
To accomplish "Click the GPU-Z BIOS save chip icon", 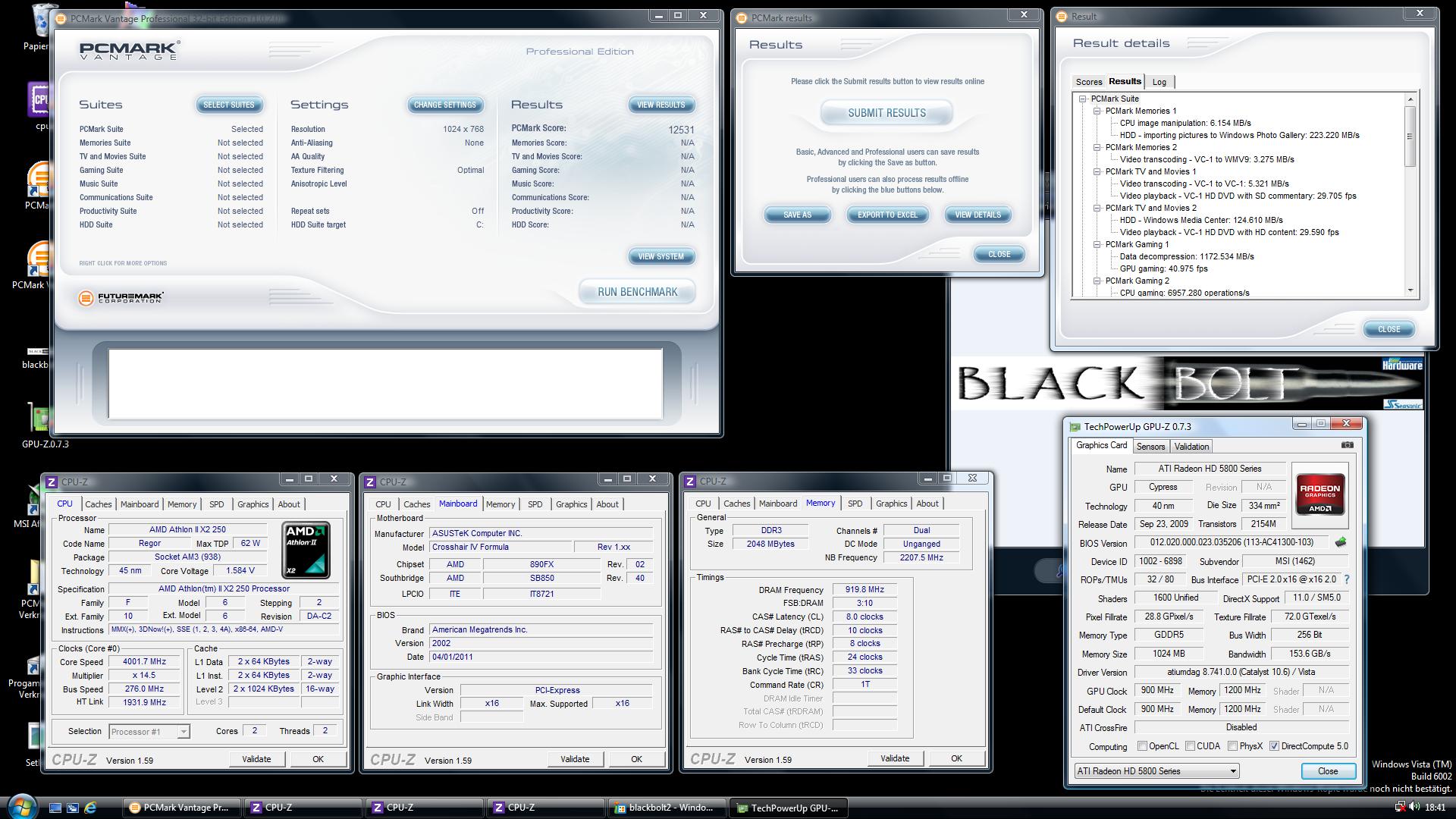I will (x=1341, y=542).
